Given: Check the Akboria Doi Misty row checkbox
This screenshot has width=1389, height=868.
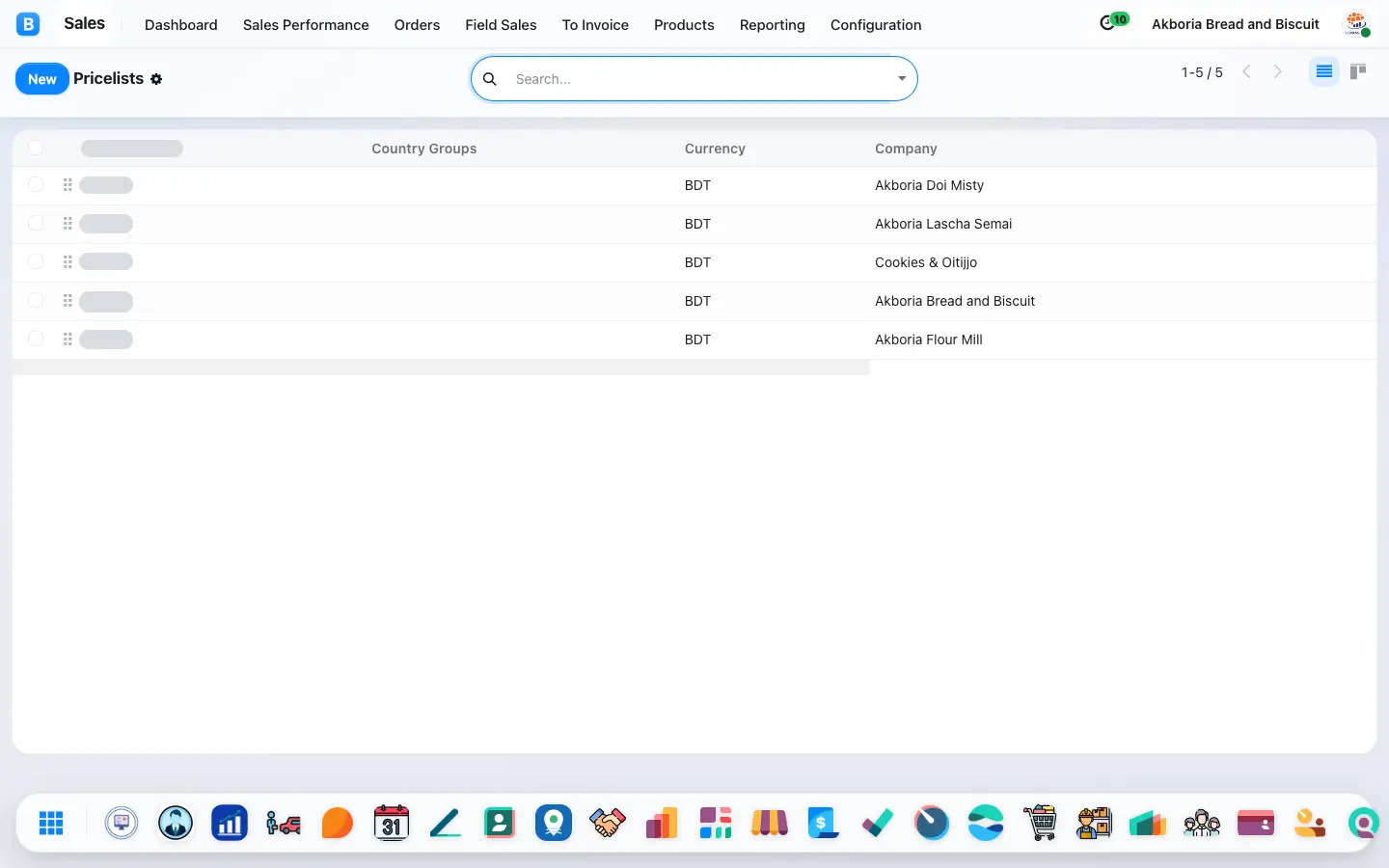Looking at the screenshot, I should point(36,184).
